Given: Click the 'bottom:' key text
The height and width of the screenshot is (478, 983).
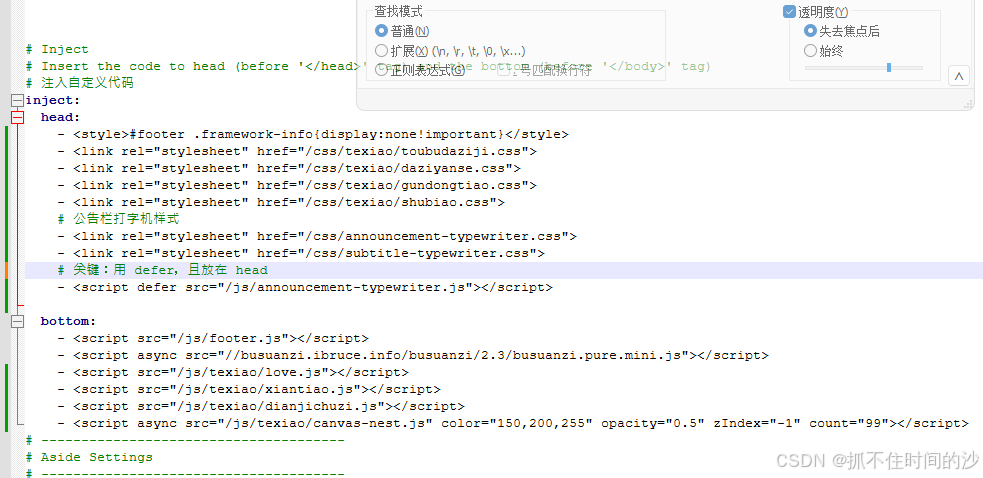Looking at the screenshot, I should click(x=69, y=321).
